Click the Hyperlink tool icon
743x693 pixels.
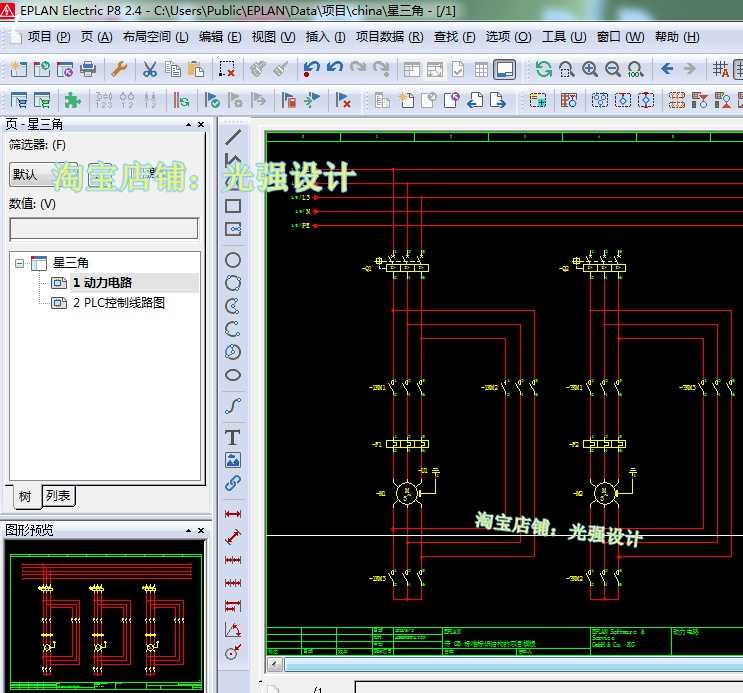tap(233, 483)
